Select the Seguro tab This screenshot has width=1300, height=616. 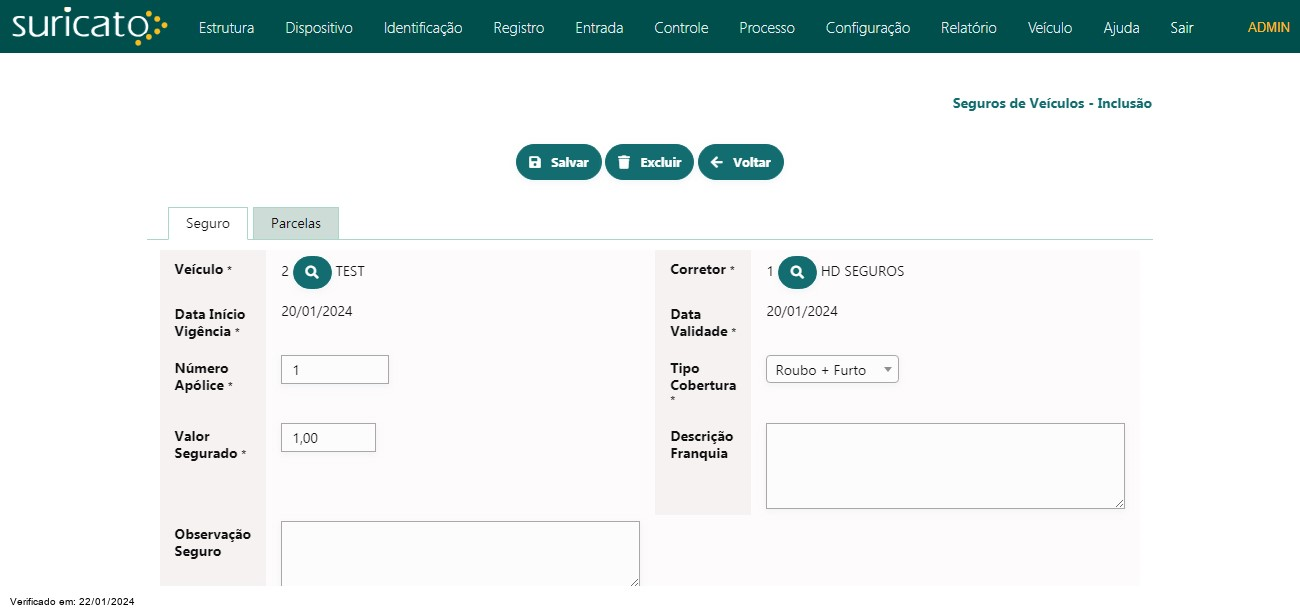coord(208,224)
